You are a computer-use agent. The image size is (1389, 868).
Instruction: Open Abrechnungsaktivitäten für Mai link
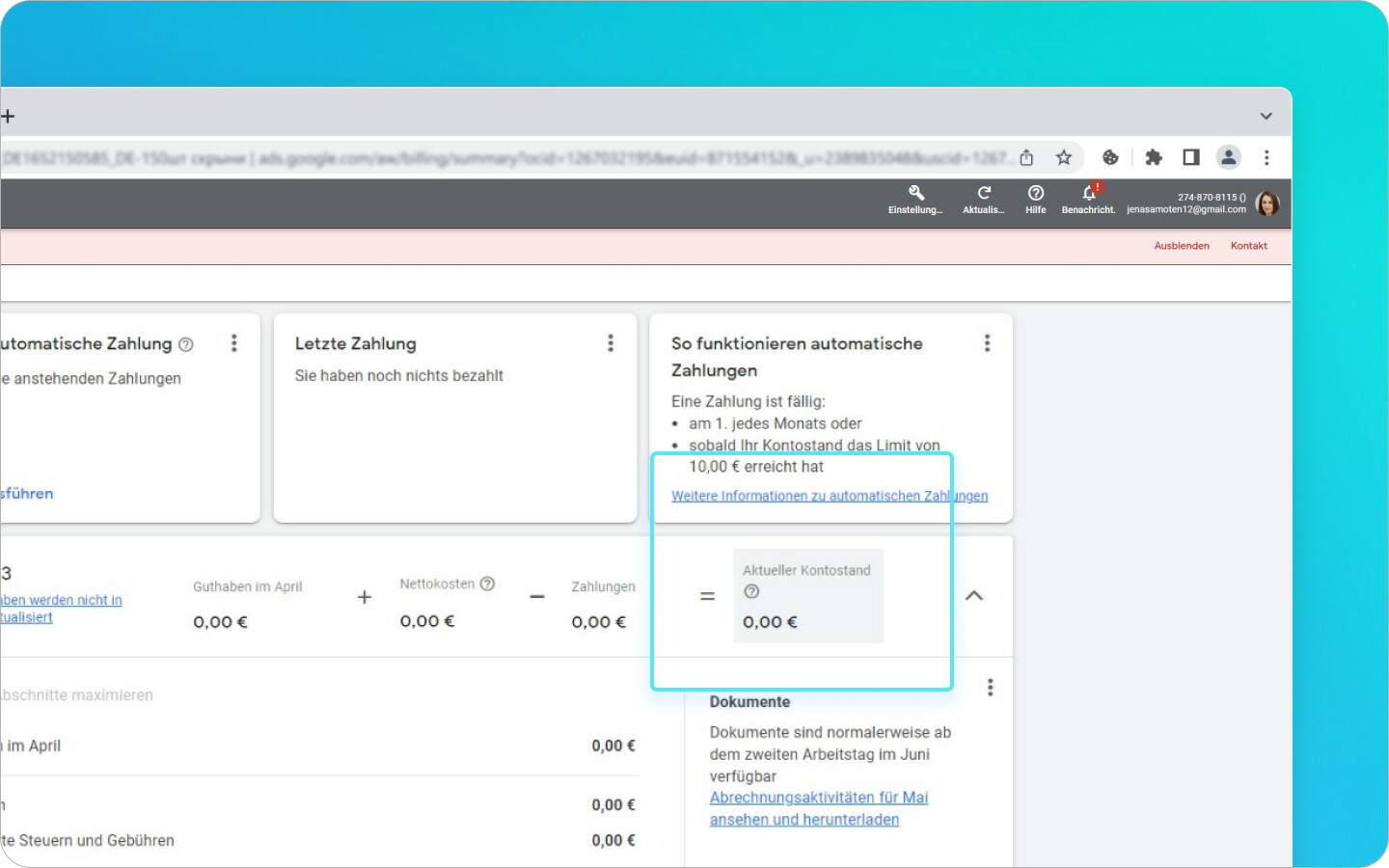819,808
